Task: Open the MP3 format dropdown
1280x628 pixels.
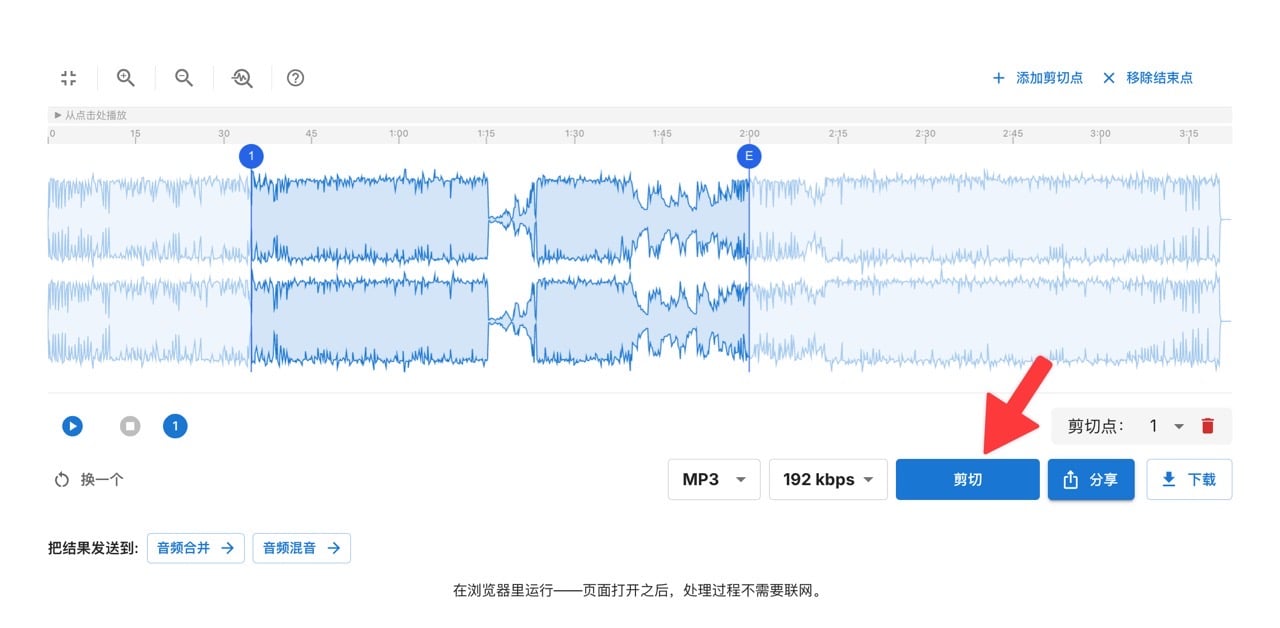Action: click(x=714, y=479)
